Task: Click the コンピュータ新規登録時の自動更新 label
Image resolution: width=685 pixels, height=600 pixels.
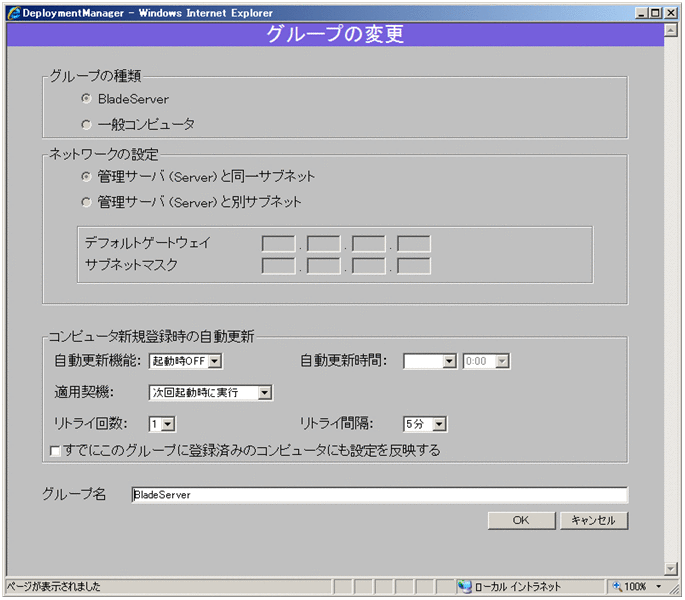Action: (x=151, y=336)
